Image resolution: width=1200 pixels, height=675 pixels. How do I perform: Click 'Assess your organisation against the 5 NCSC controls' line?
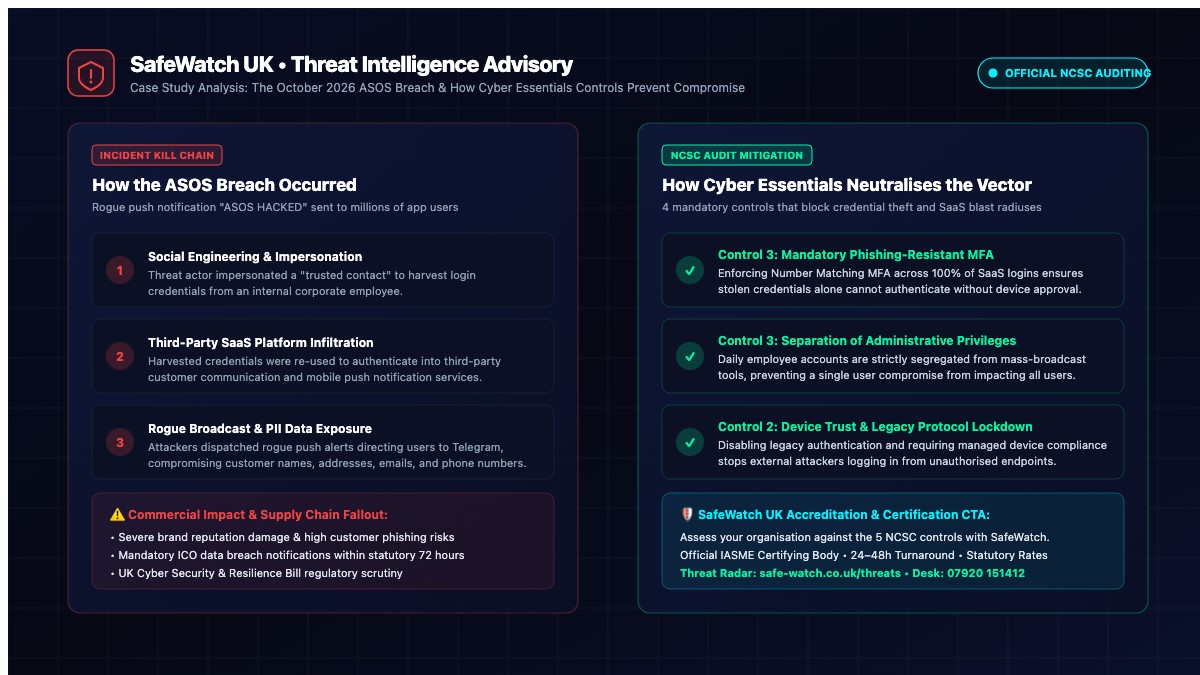point(864,537)
